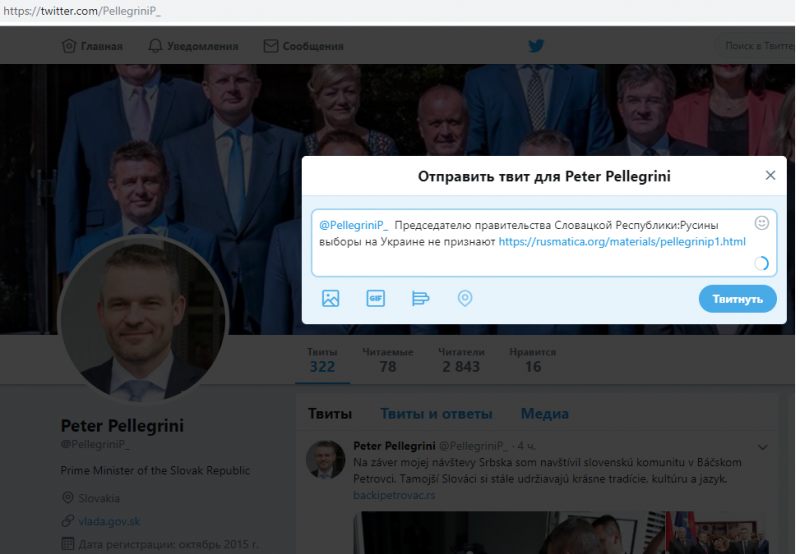Open the backipetrovac.rs link
Viewport: 800px width, 554px height.
point(394,495)
